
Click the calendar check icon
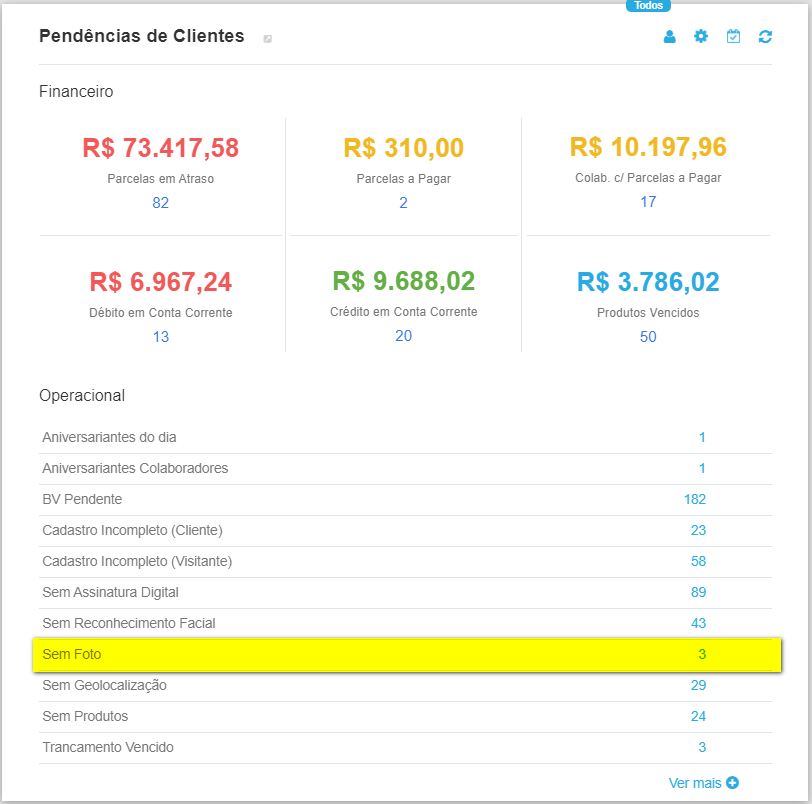[733, 37]
